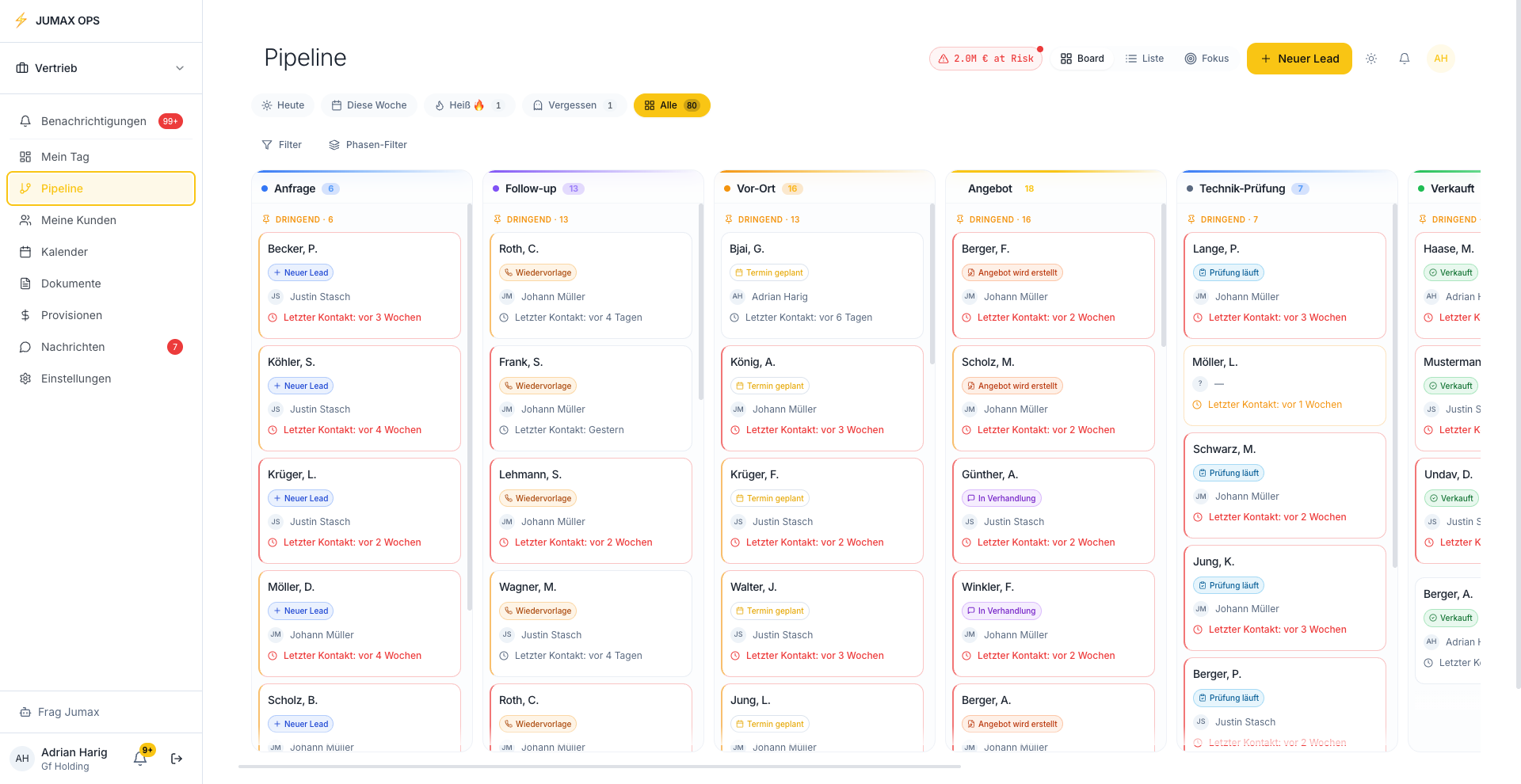Collapse the Vor-Ort DRINGEND · 13 group
This screenshot has width=1521, height=784.
tap(762, 219)
